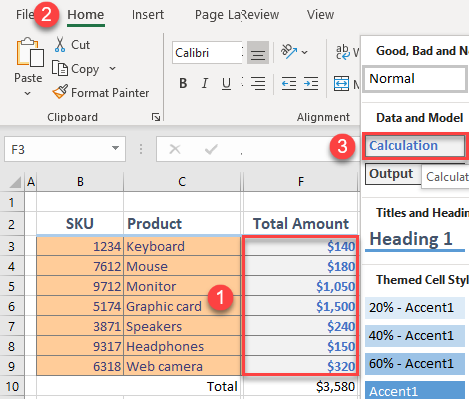Select the Web camera cell
The width and height of the screenshot is (469, 399).
182,366
